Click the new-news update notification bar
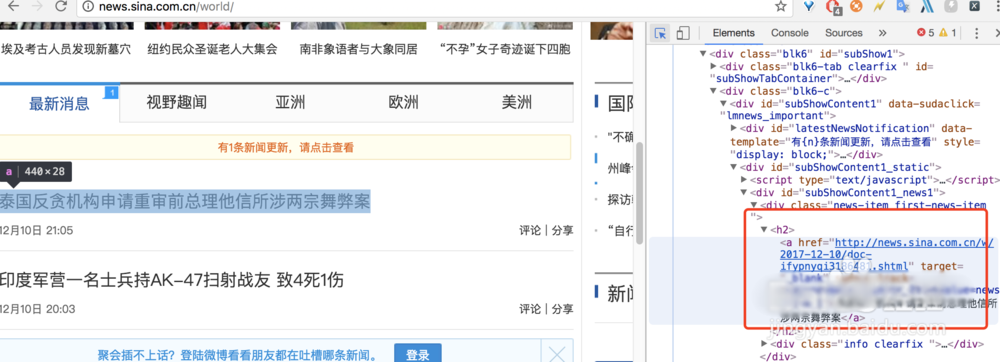This screenshot has width=1000, height=362. tap(285, 148)
